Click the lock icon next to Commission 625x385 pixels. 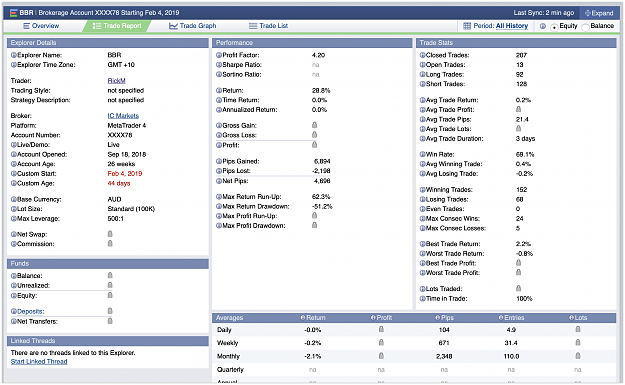(x=110, y=244)
